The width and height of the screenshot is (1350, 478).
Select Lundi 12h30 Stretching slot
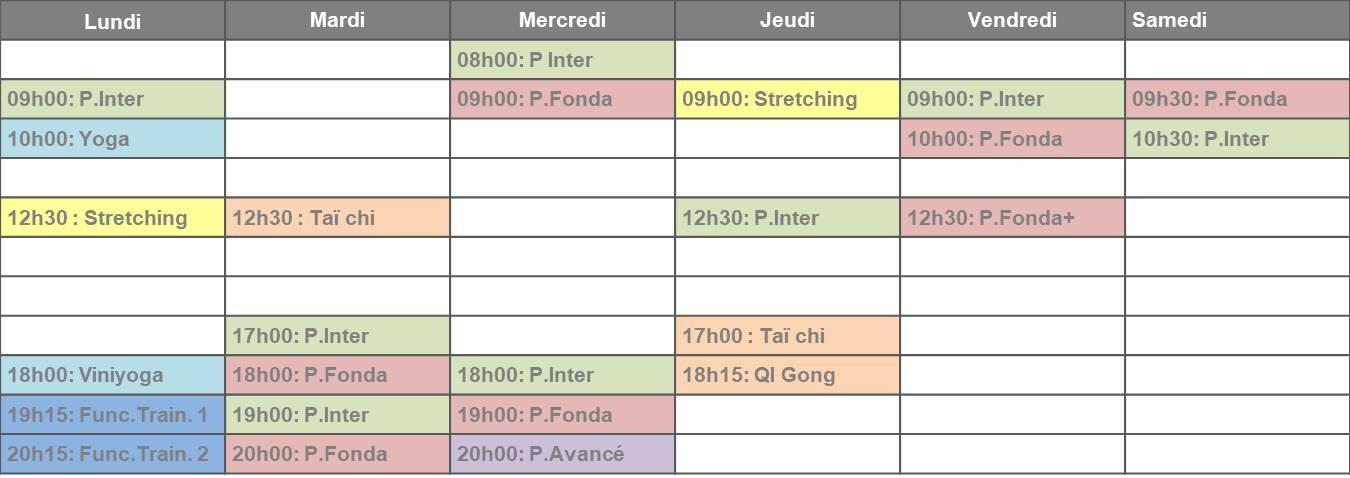(113, 218)
